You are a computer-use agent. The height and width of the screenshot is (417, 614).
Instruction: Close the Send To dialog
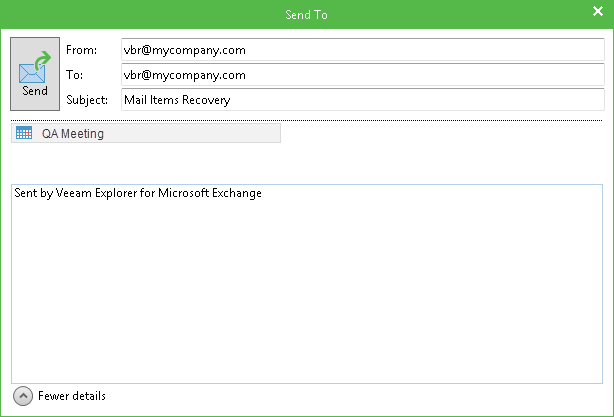pyautogui.click(x=597, y=15)
